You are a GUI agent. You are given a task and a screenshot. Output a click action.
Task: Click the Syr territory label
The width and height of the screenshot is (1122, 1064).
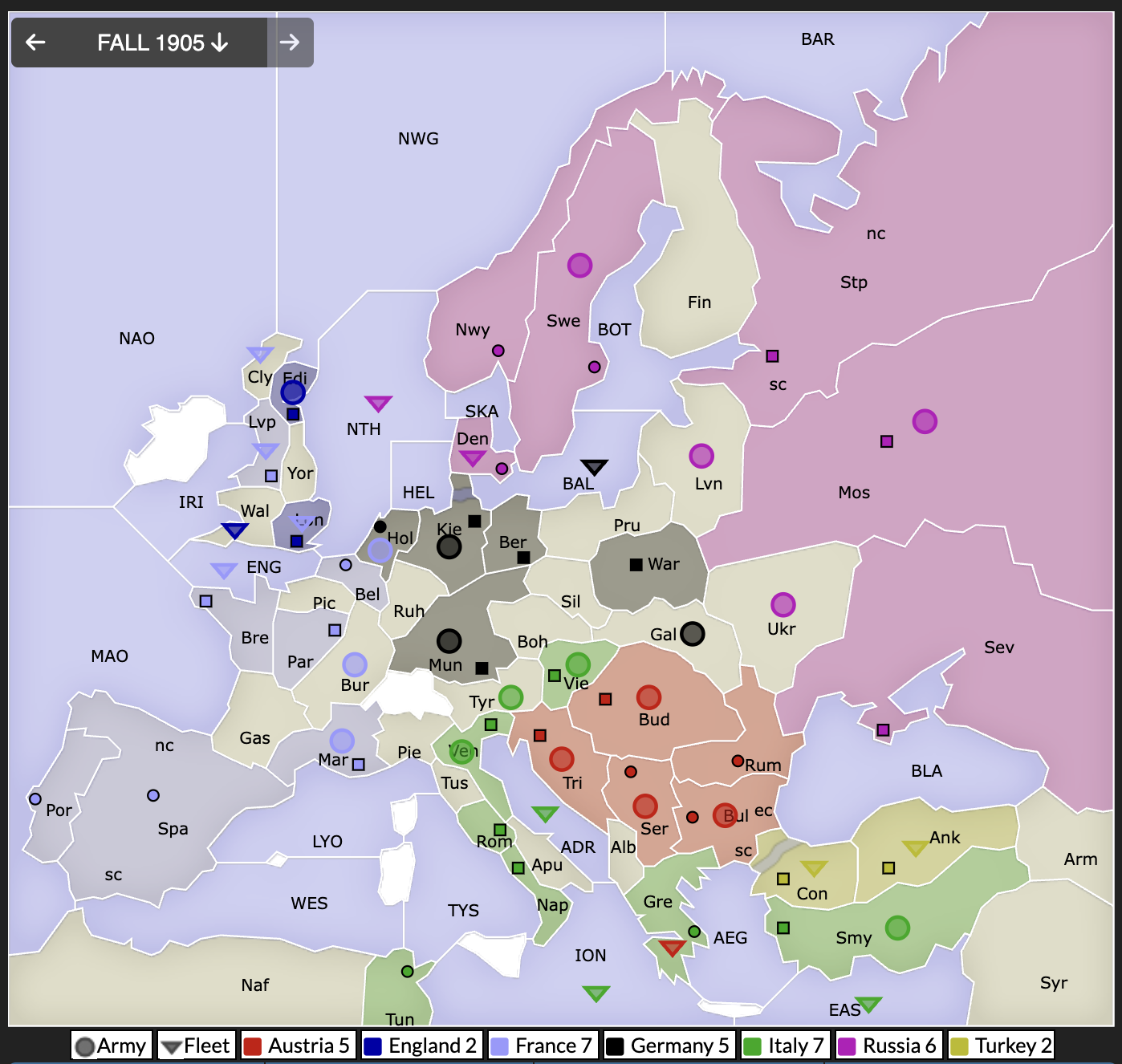tap(1054, 983)
